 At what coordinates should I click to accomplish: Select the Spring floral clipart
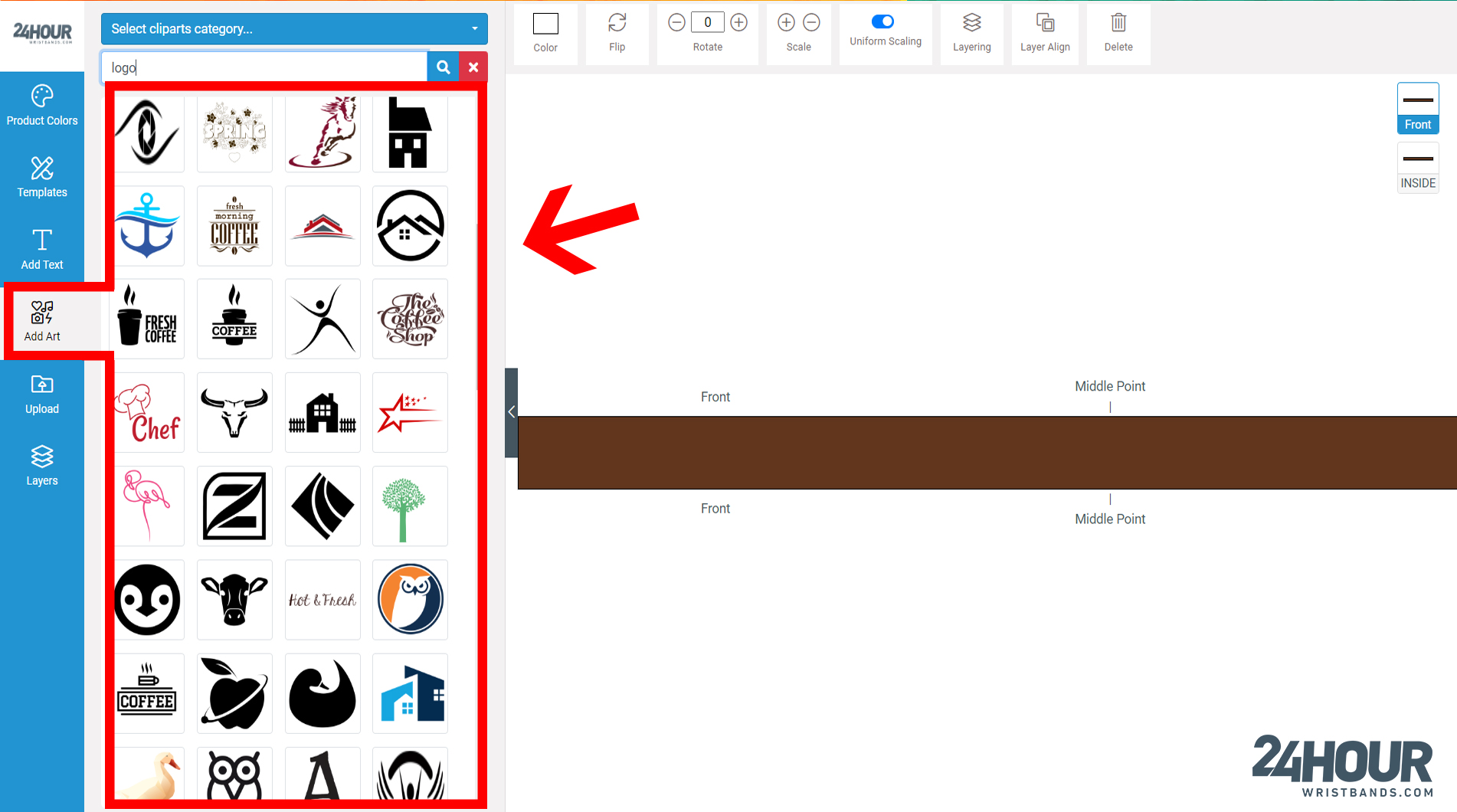[234, 133]
